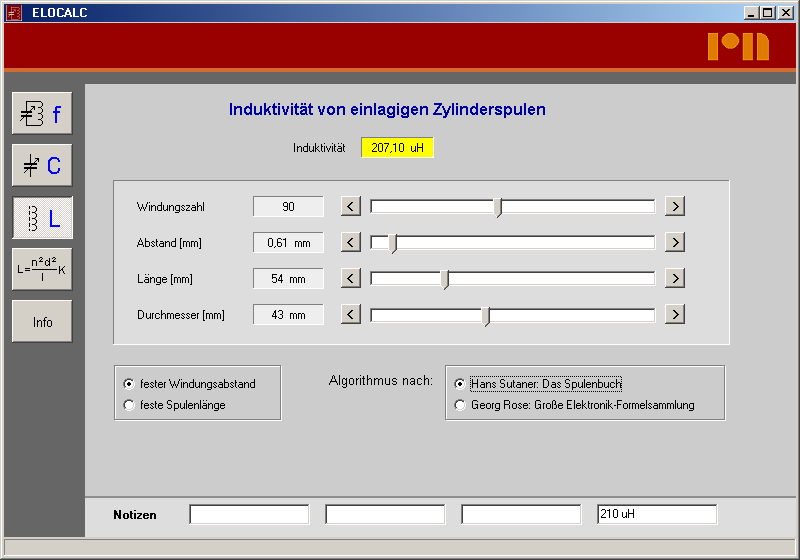This screenshot has width=800, height=560.
Task: Click the Notizen field containing '210 uH'
Action: (x=656, y=515)
